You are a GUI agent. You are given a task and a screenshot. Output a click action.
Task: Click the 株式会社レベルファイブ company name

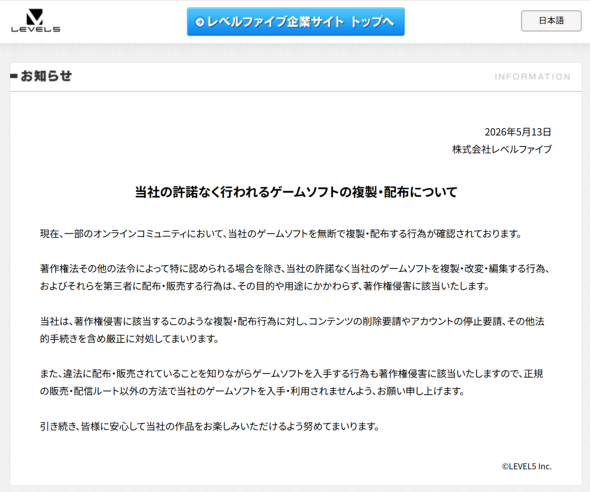pyautogui.click(x=502, y=149)
